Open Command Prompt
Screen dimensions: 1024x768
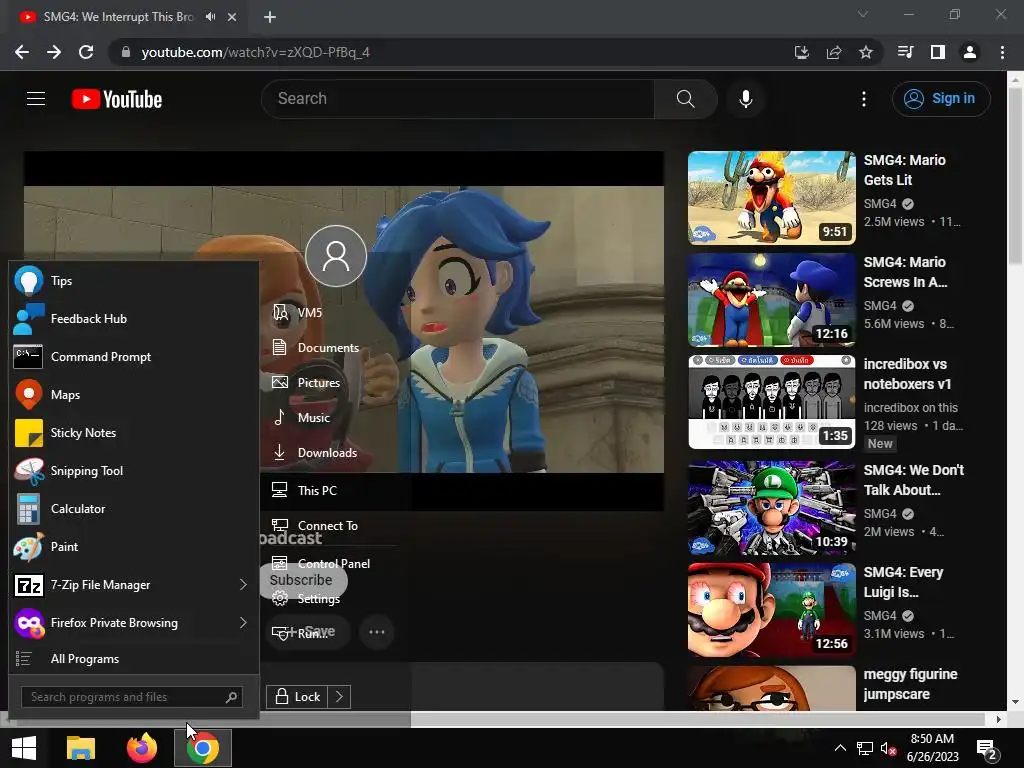click(134, 357)
